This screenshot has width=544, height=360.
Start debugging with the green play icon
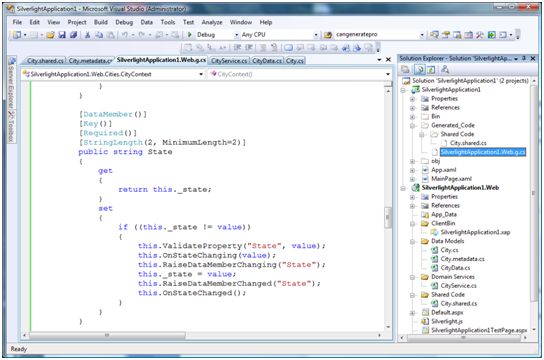189,35
